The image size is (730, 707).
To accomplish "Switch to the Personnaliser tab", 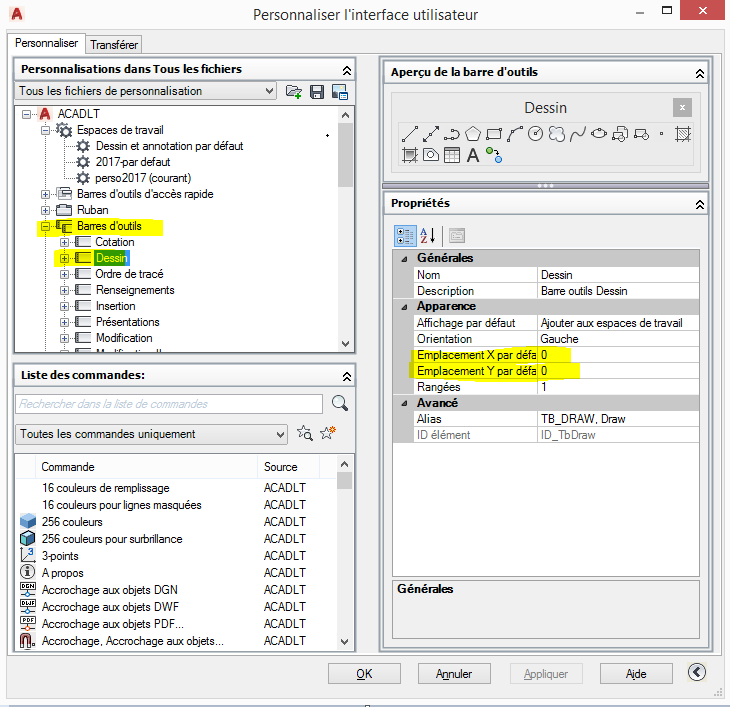I will click(x=47, y=43).
